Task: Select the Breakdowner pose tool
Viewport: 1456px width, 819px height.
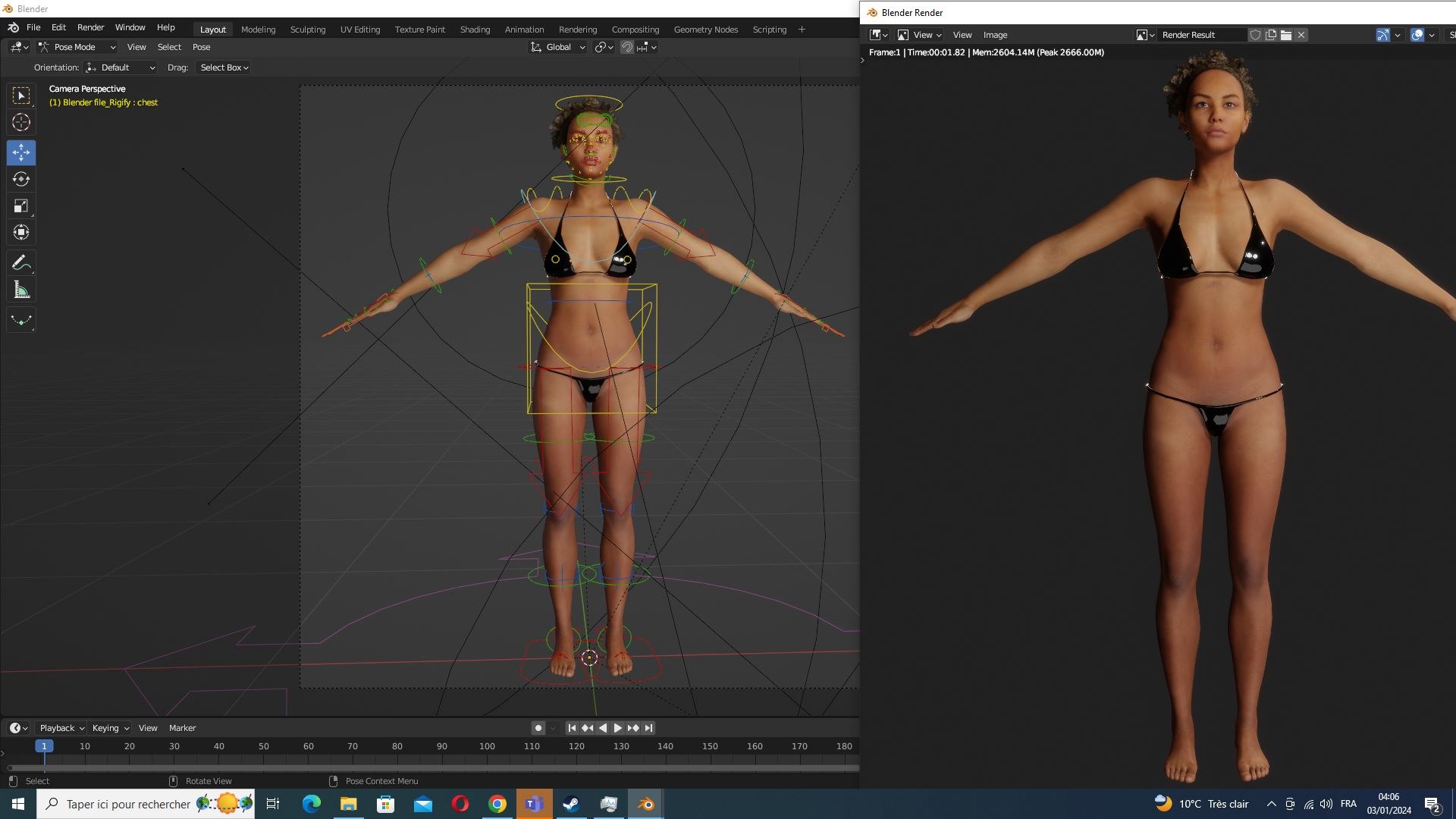Action: (x=21, y=320)
